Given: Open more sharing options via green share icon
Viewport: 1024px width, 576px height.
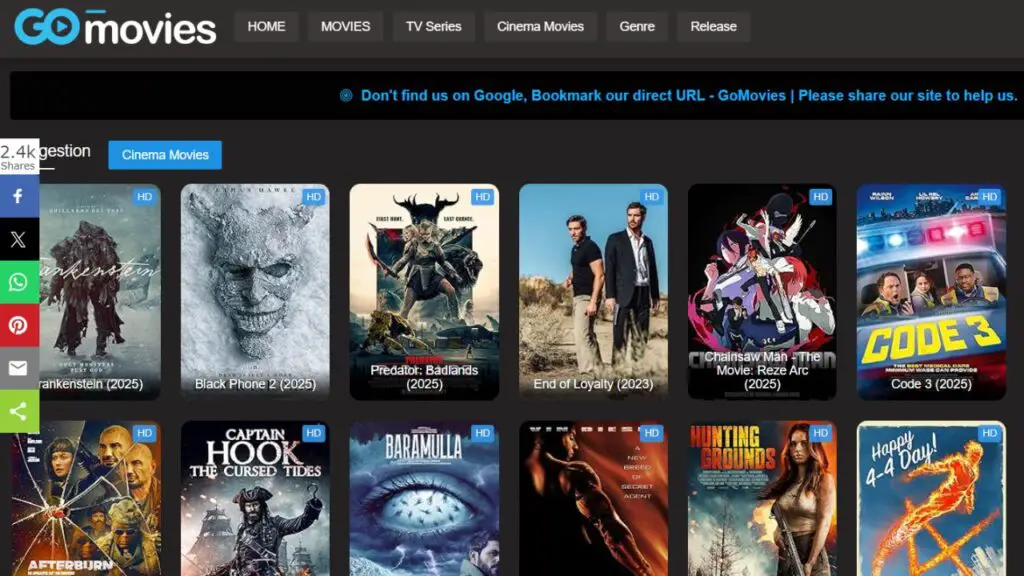Looking at the screenshot, I should 18,411.
